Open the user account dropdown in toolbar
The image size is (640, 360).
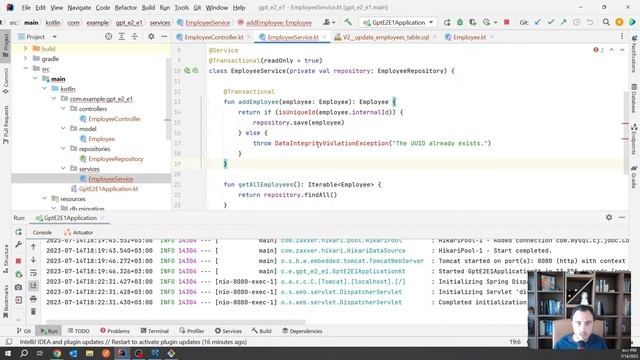329,22
